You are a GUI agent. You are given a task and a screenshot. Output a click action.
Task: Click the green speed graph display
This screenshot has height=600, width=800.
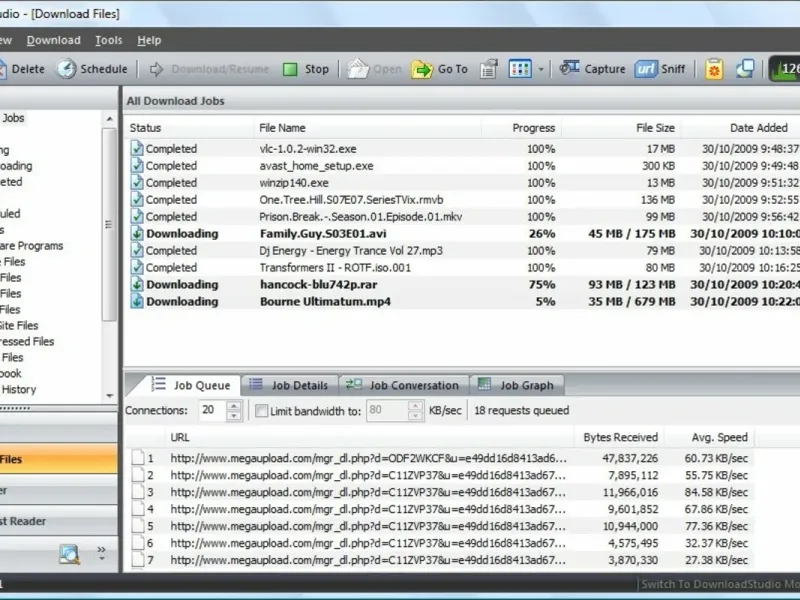[785, 69]
